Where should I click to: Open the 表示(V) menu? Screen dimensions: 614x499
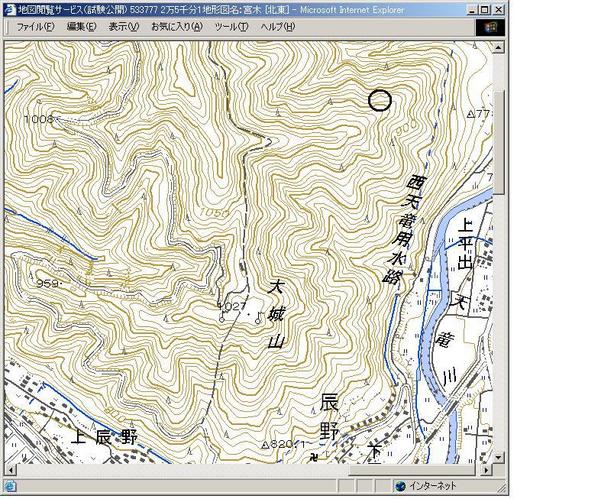tap(124, 27)
